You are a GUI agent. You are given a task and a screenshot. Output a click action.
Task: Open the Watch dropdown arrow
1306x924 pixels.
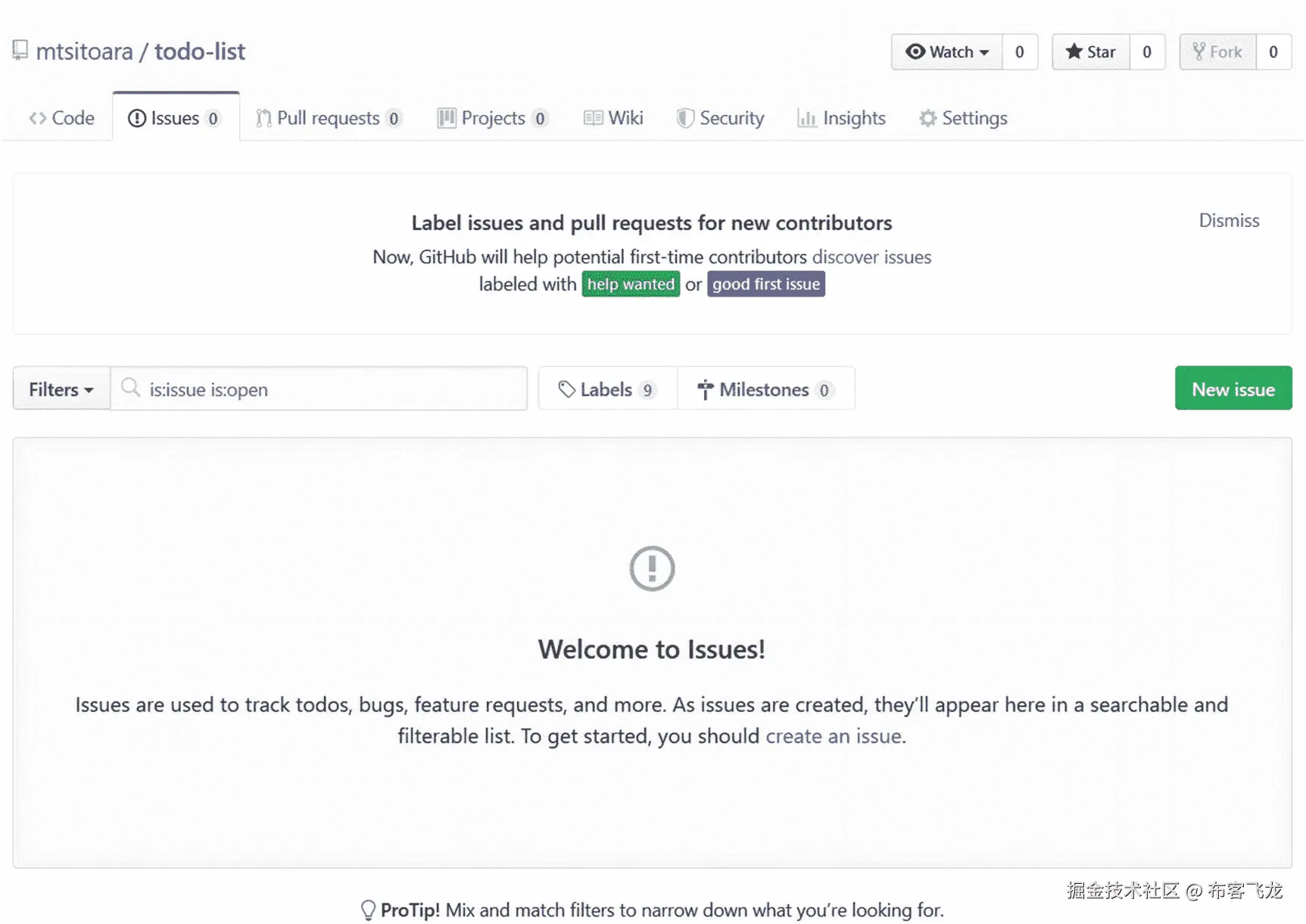tap(984, 52)
